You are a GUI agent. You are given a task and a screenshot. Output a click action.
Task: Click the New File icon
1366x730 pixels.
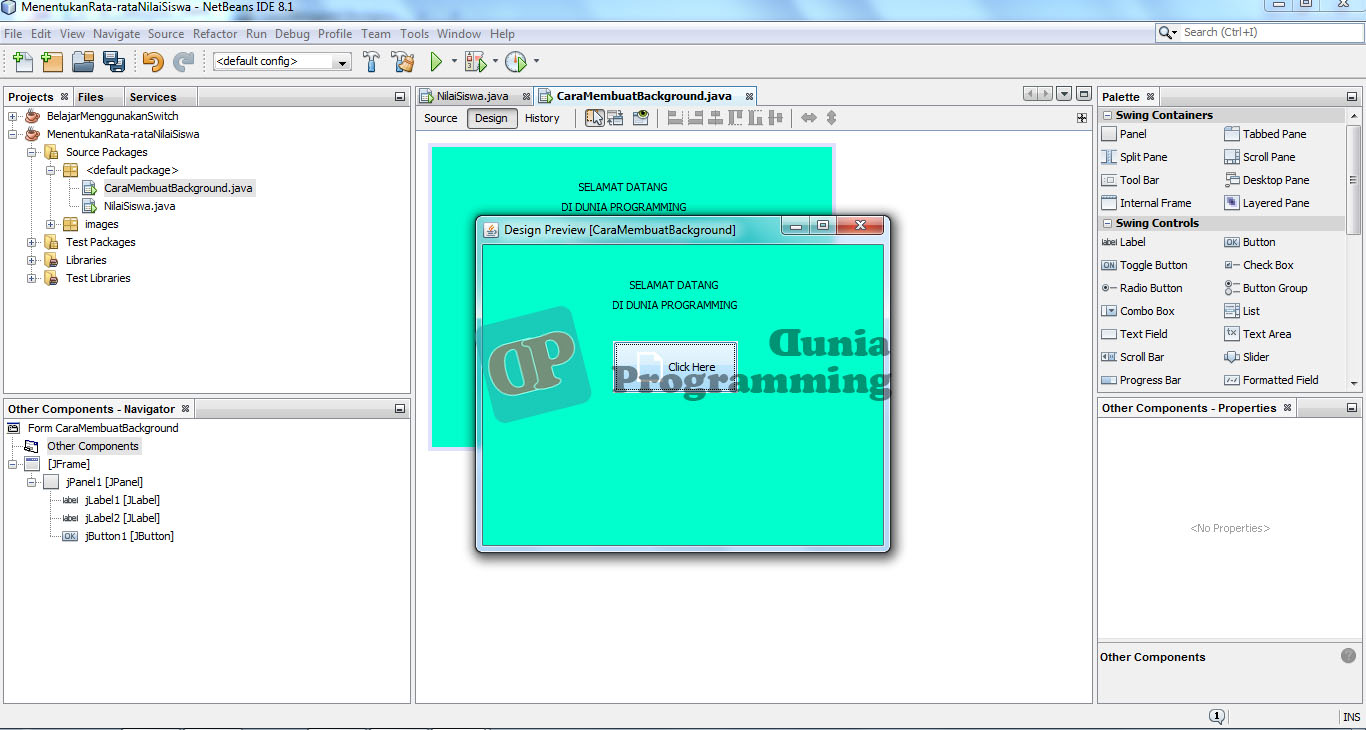point(21,61)
